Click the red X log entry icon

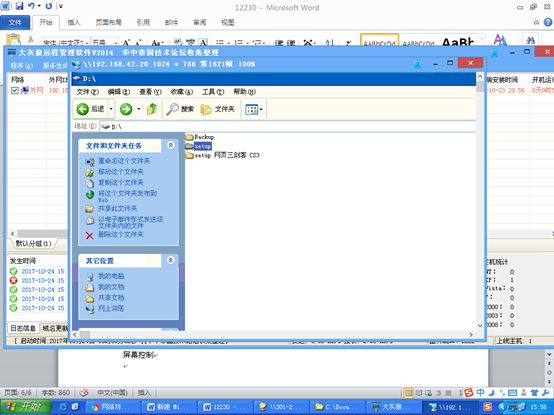click(13, 280)
